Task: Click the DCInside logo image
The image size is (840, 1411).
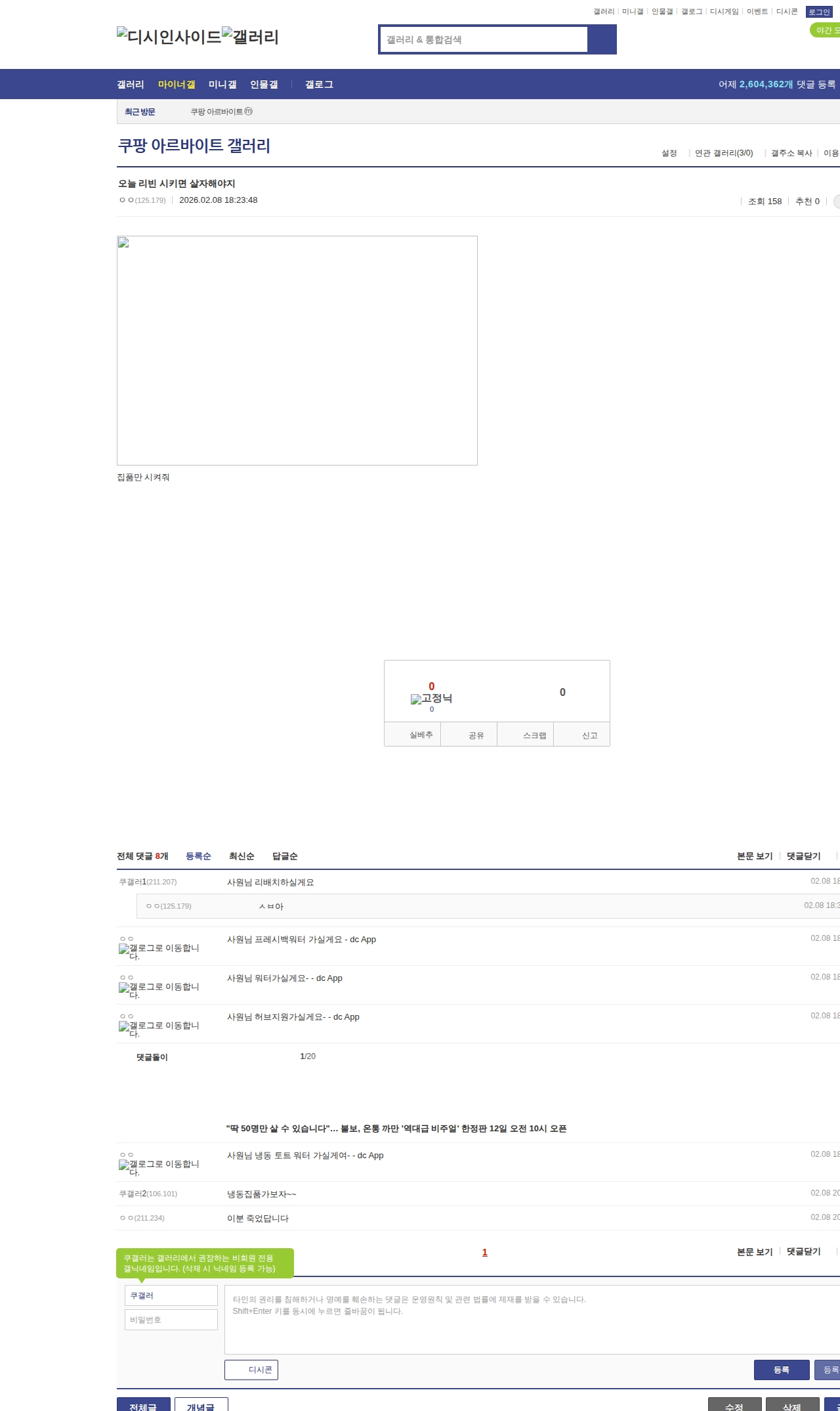Action: coord(169,37)
